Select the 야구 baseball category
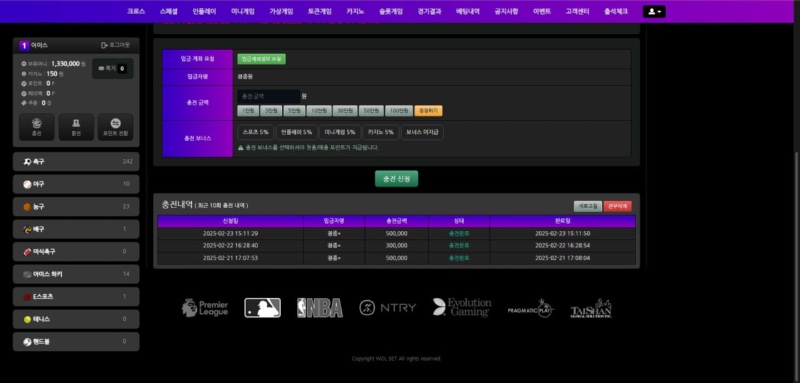Image resolution: width=800 pixels, height=383 pixels. 76,184
